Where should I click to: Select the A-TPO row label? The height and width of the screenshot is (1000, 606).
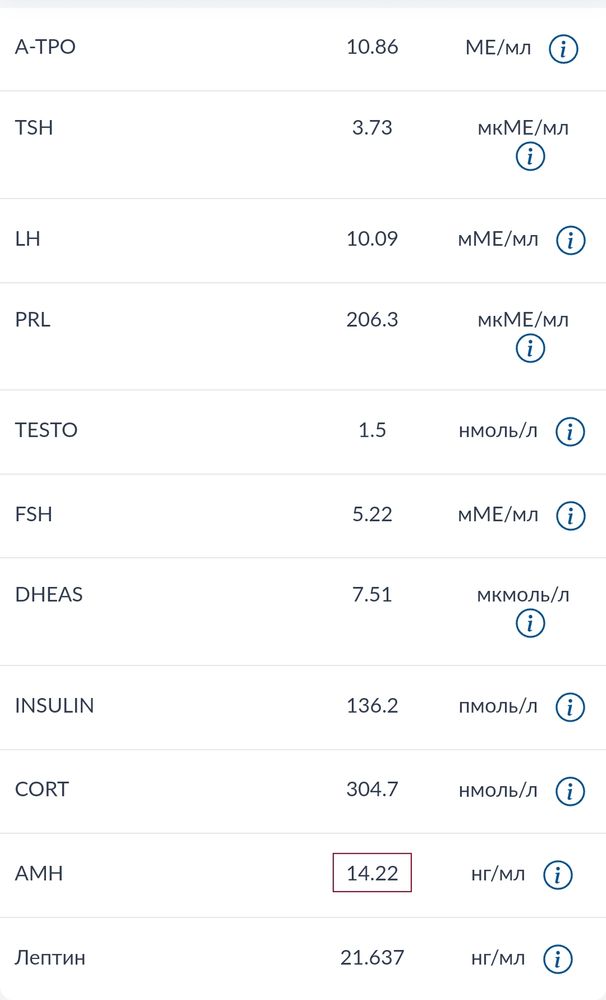(x=45, y=47)
